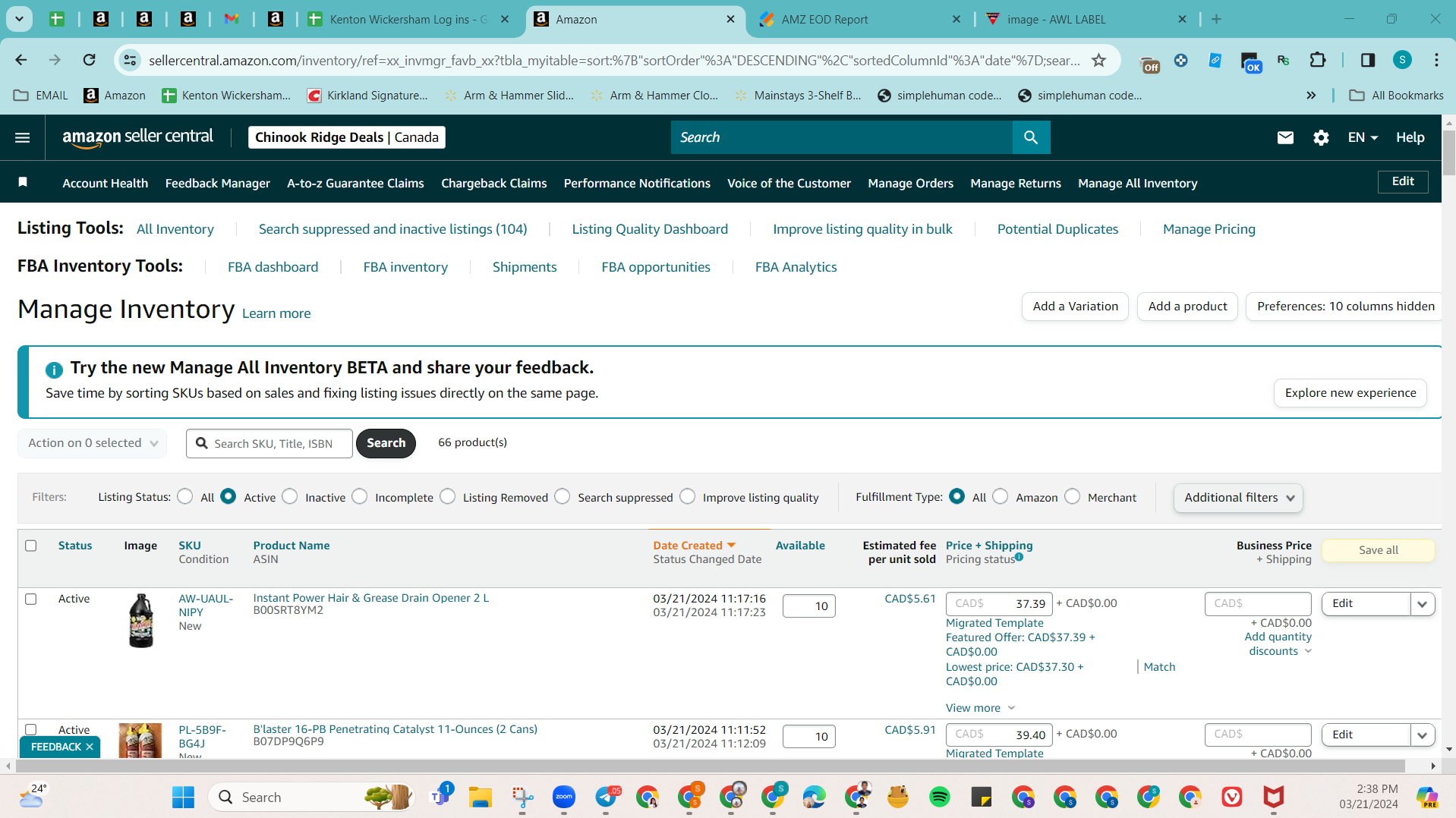Click the Add a Variation button
The image size is (1456, 818).
[x=1075, y=307]
